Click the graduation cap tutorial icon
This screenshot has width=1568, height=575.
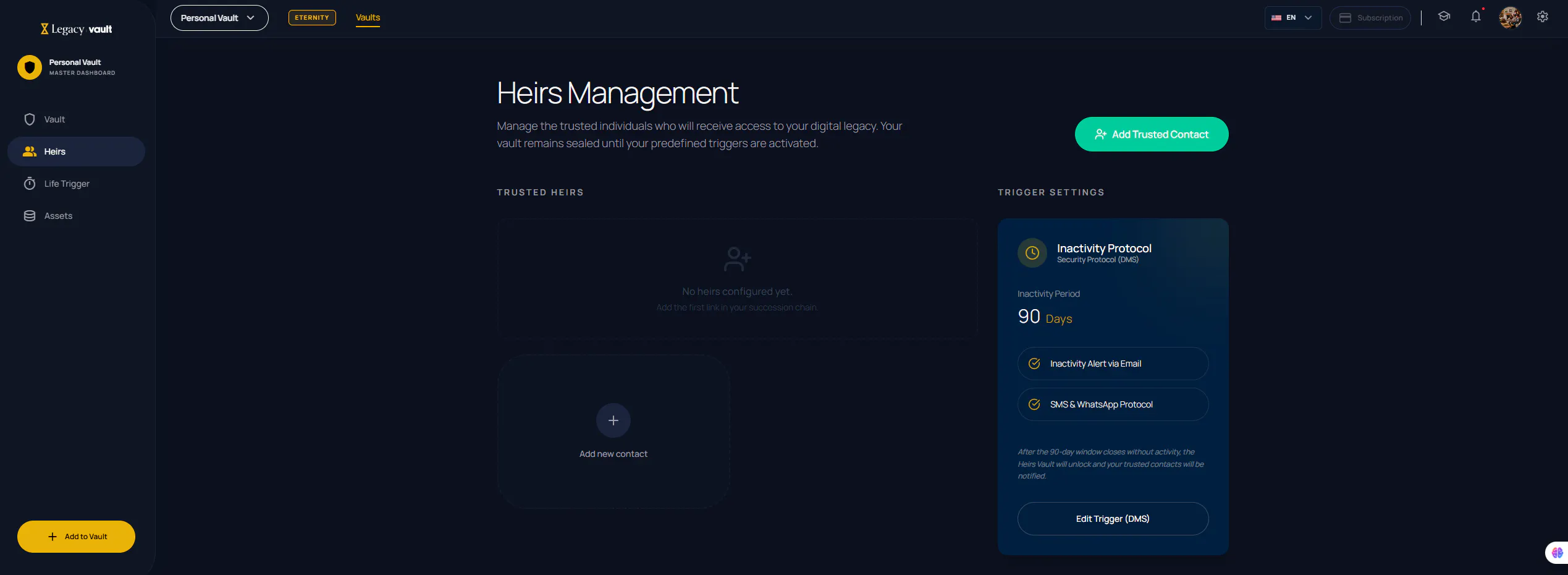(x=1444, y=17)
